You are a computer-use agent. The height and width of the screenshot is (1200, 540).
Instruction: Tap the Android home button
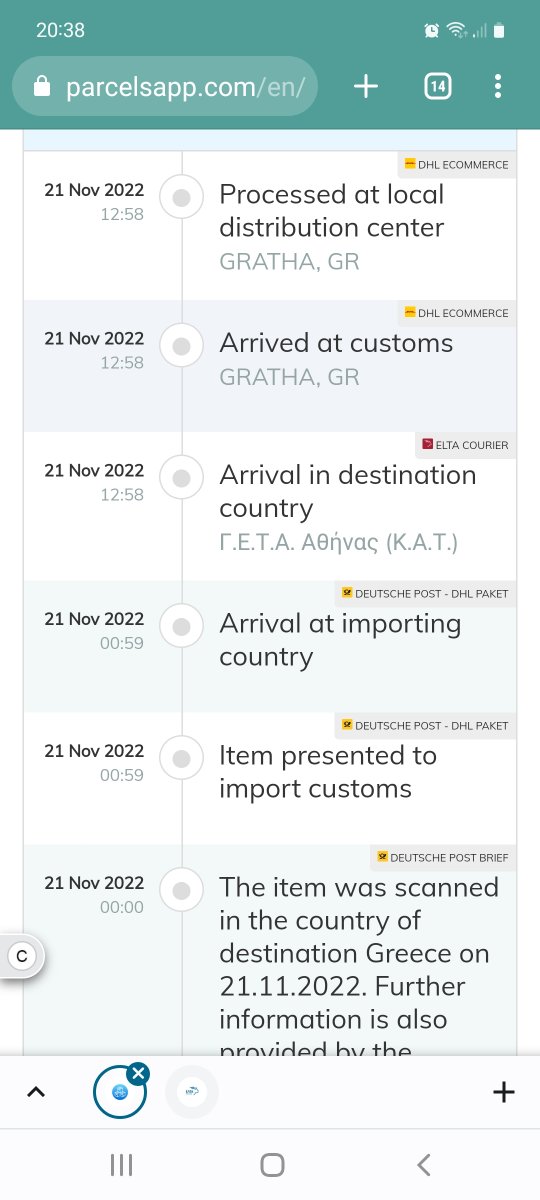(271, 1164)
